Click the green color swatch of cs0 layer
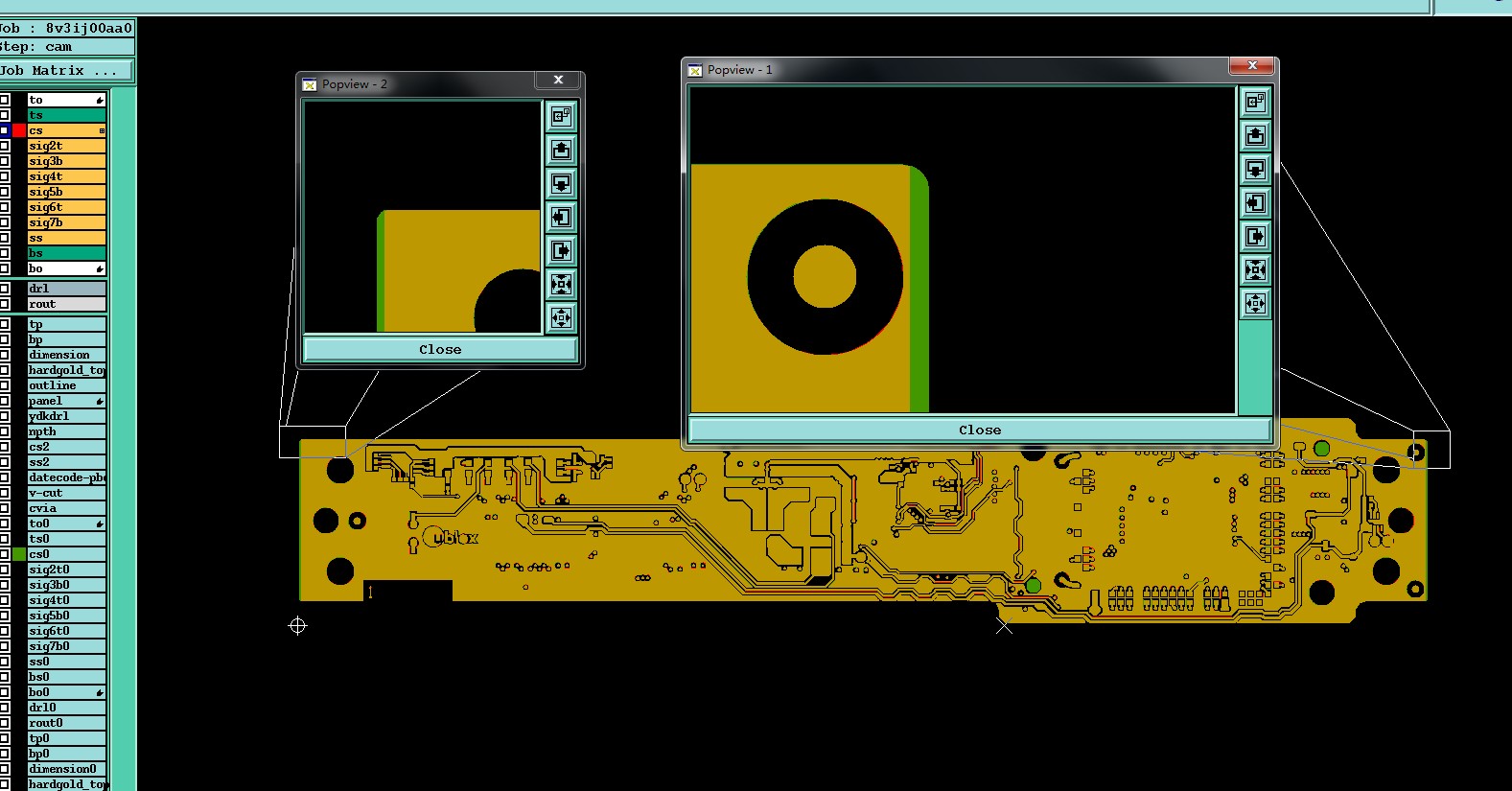 pyautogui.click(x=19, y=554)
